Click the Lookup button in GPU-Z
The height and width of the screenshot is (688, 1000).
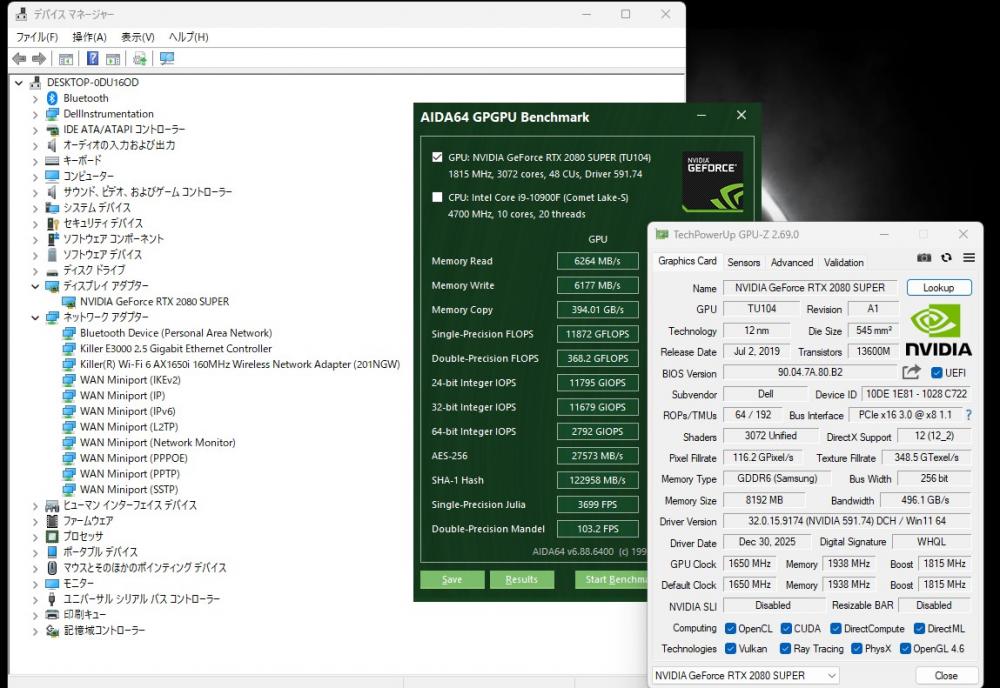(x=939, y=288)
